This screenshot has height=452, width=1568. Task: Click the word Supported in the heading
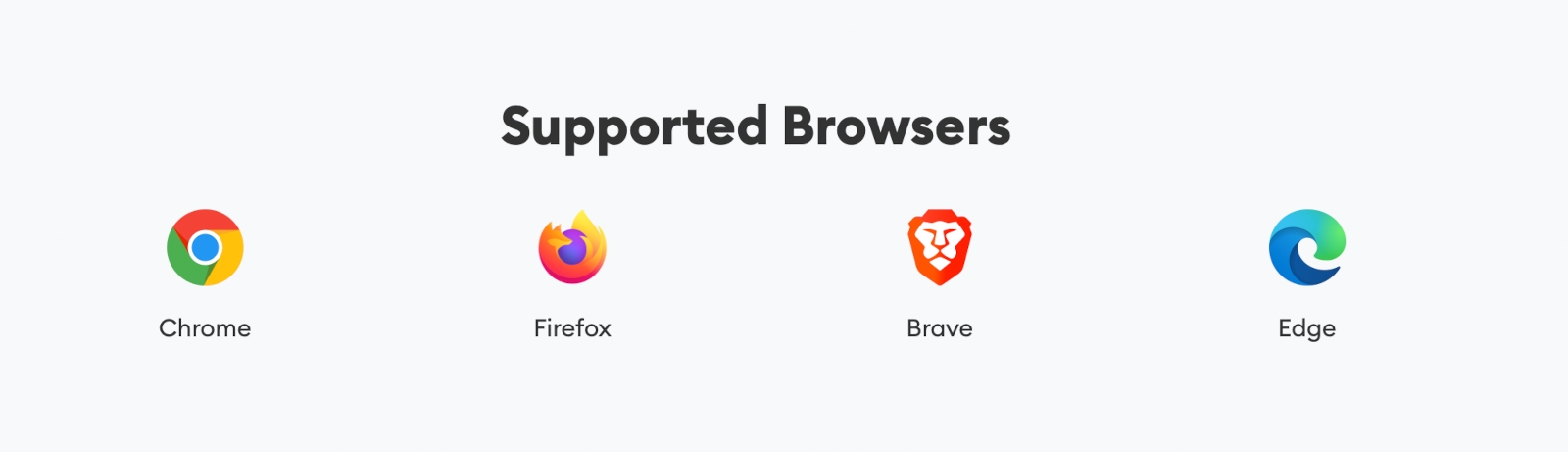pyautogui.click(x=634, y=128)
